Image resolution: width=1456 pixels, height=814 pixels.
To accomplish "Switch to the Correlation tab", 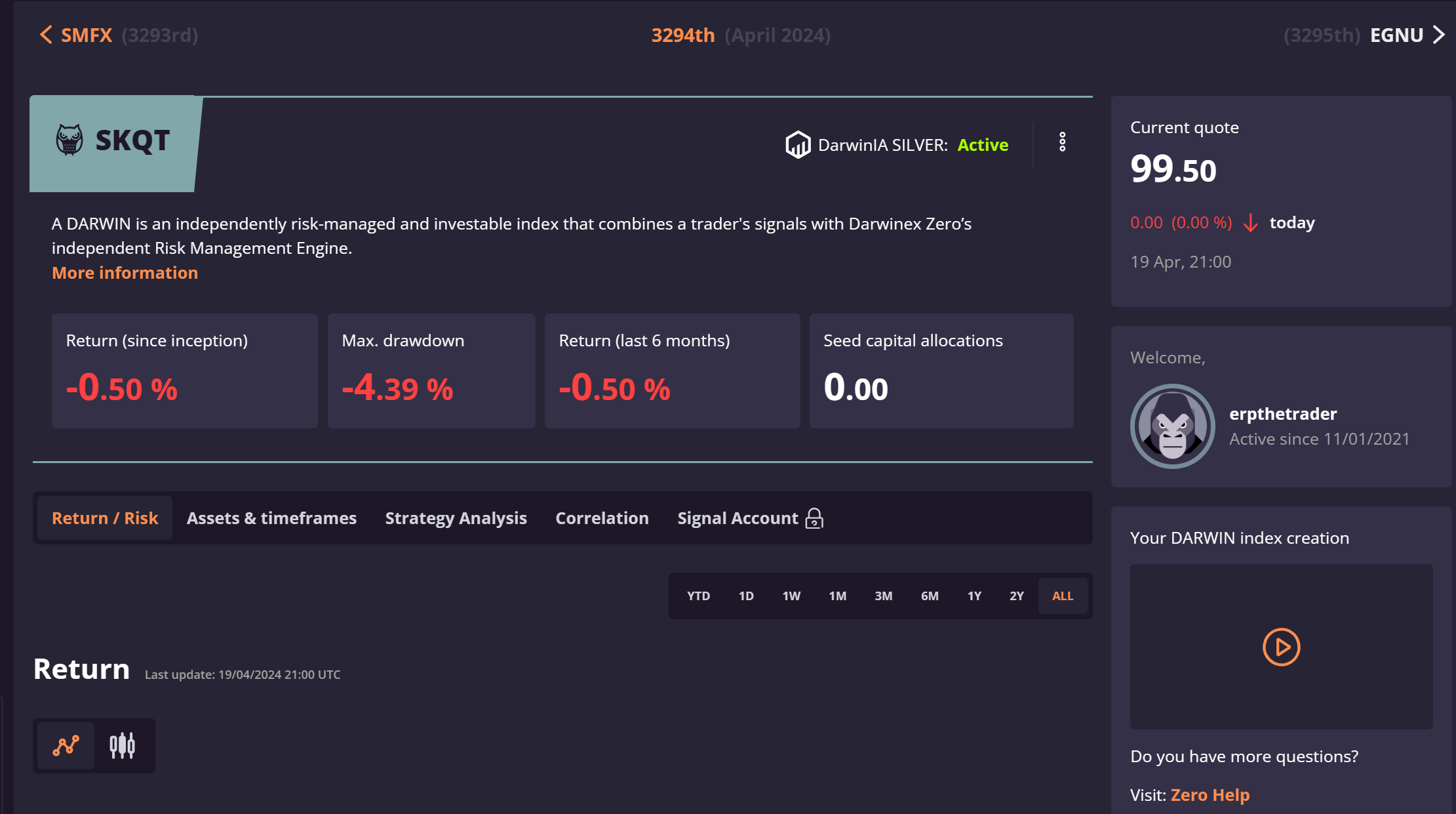I will (602, 518).
